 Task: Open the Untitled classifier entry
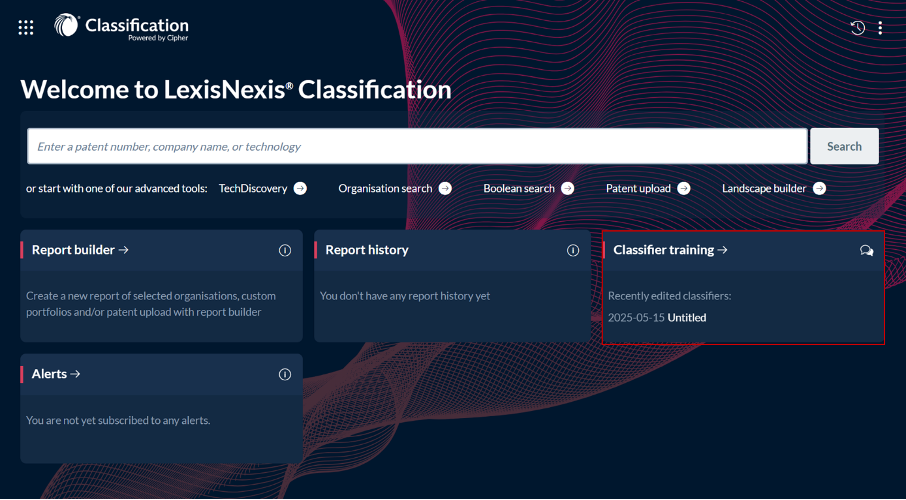pos(686,317)
